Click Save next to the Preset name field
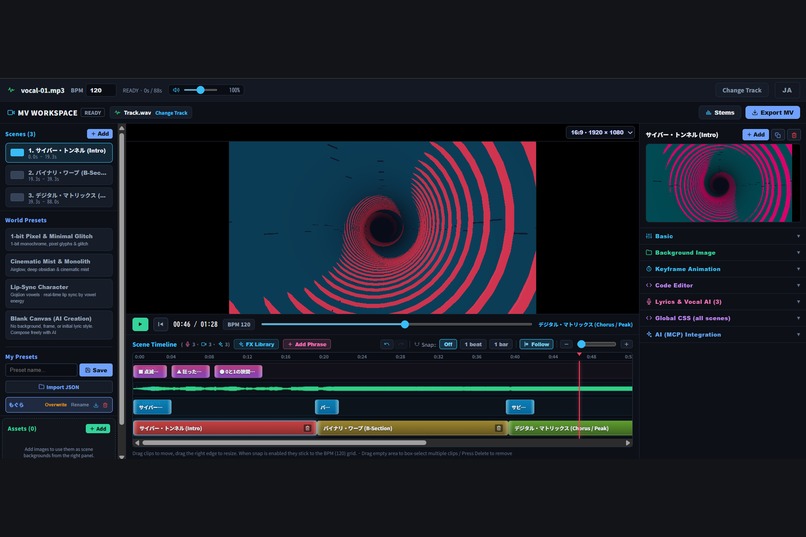The height and width of the screenshot is (537, 806). 96,370
